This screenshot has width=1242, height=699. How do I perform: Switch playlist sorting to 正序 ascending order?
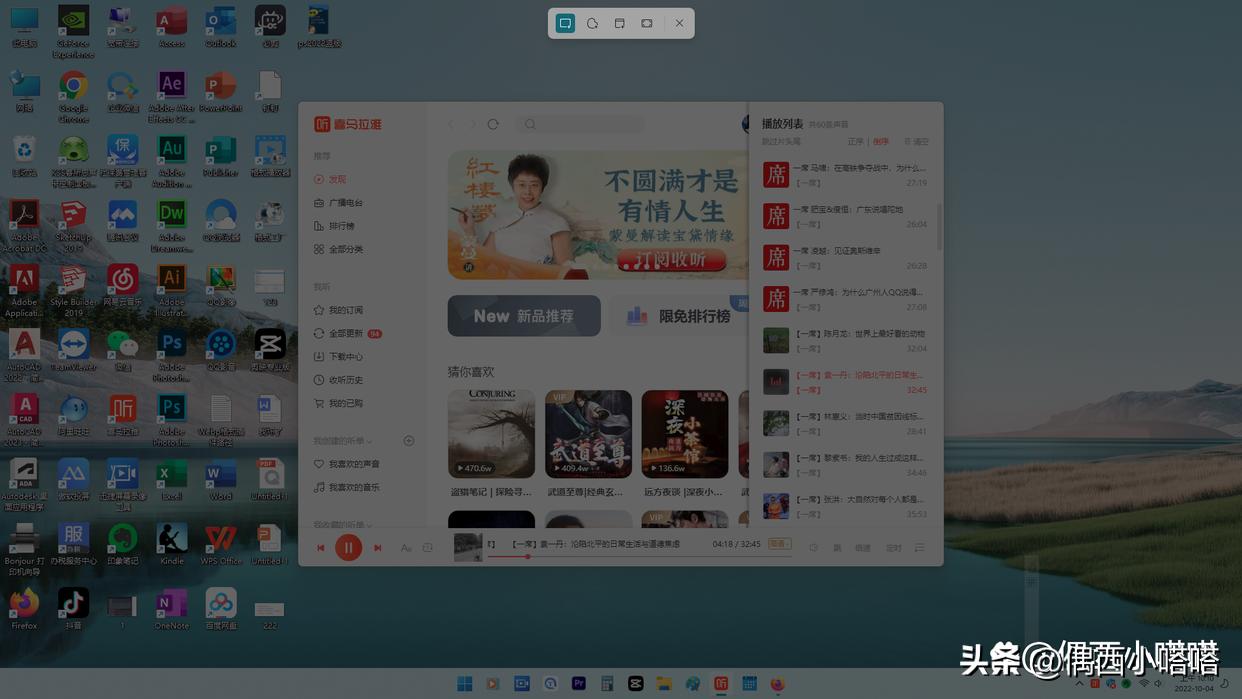[x=855, y=141]
